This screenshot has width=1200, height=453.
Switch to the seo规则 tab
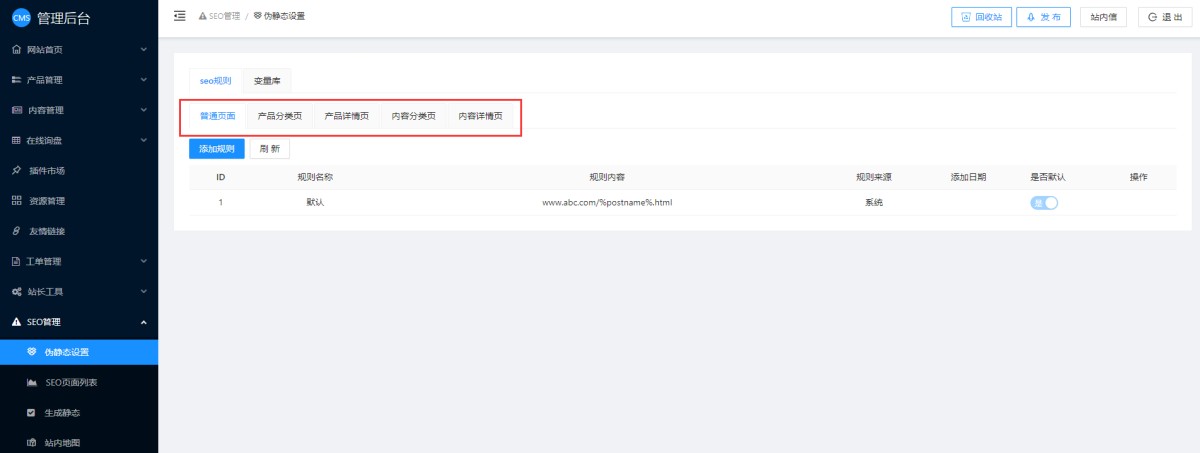(215, 80)
